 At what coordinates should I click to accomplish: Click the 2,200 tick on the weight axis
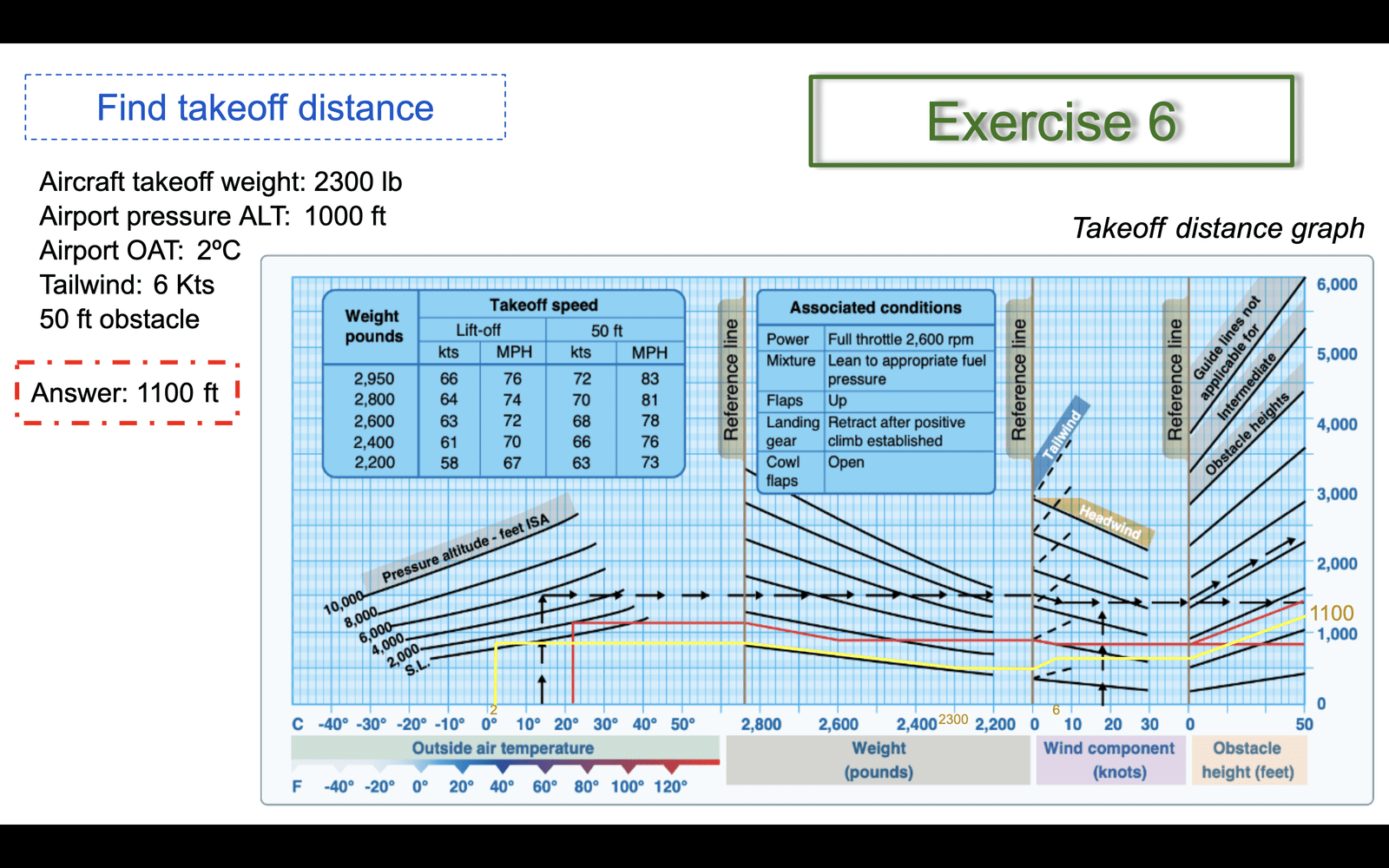click(995, 724)
